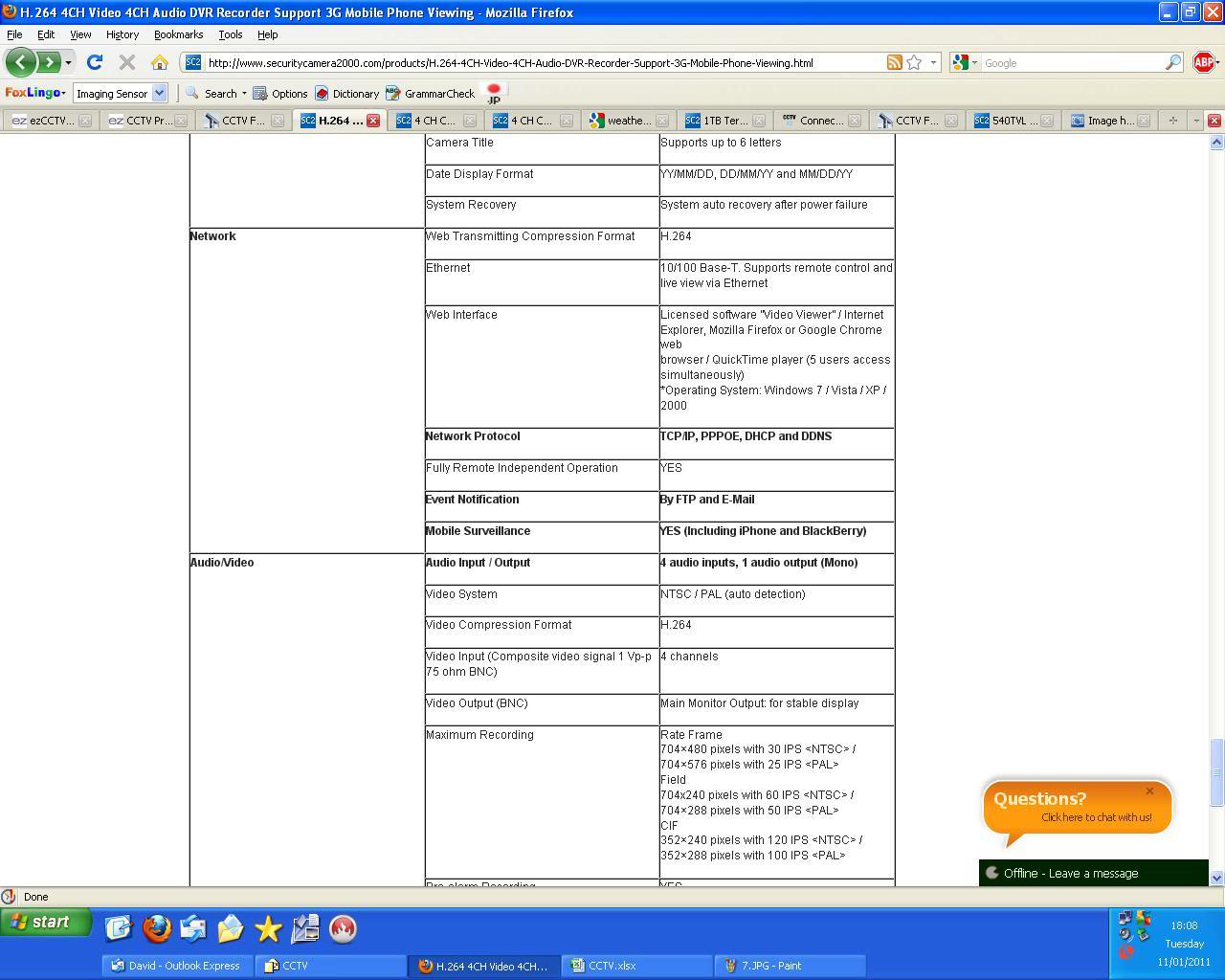Viewport: 1225px width, 980px height.
Task: Launch Firefox from the quick launch bar
Action: pyautogui.click(x=156, y=928)
